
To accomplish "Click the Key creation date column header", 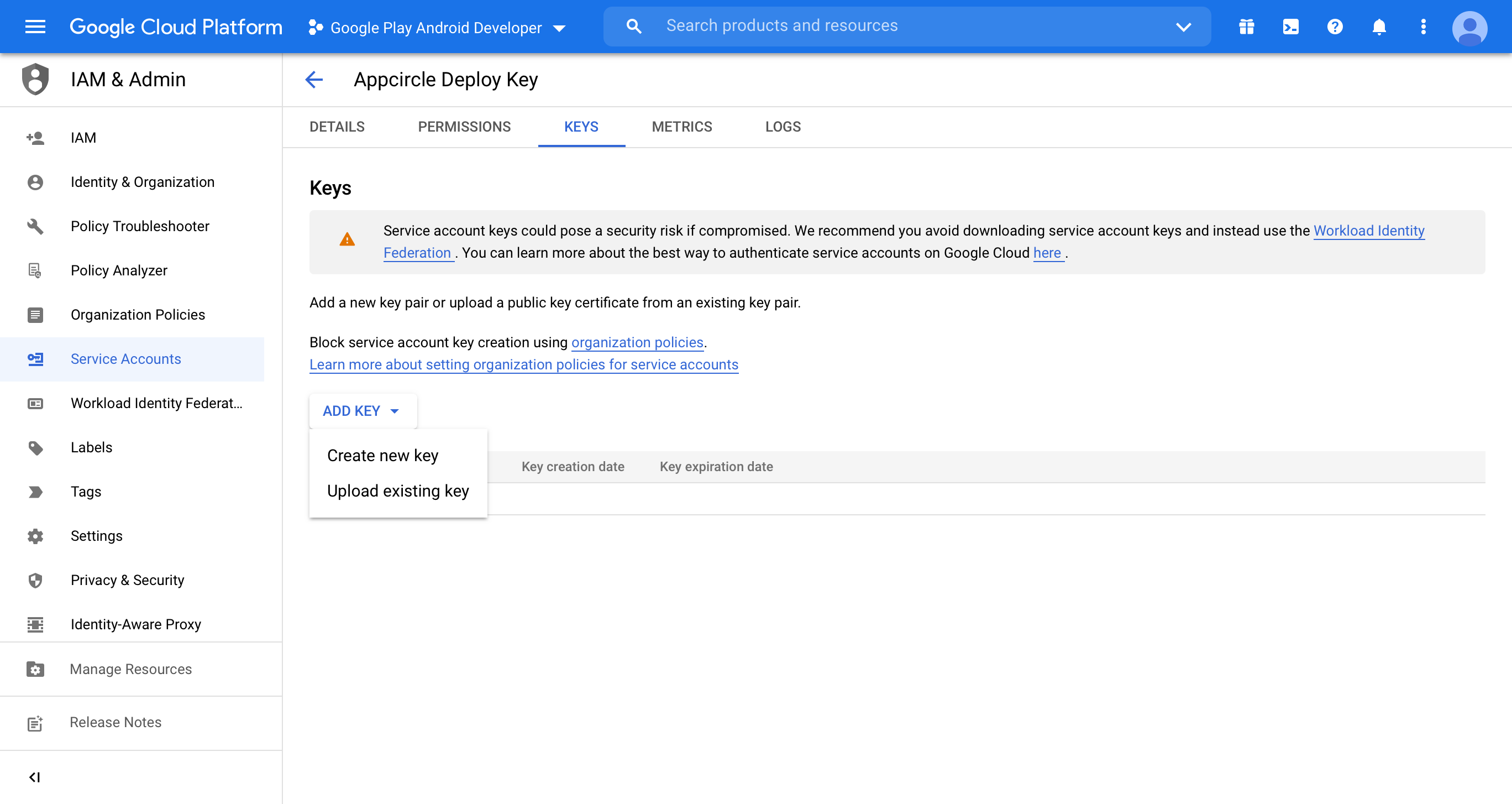I will [x=573, y=466].
